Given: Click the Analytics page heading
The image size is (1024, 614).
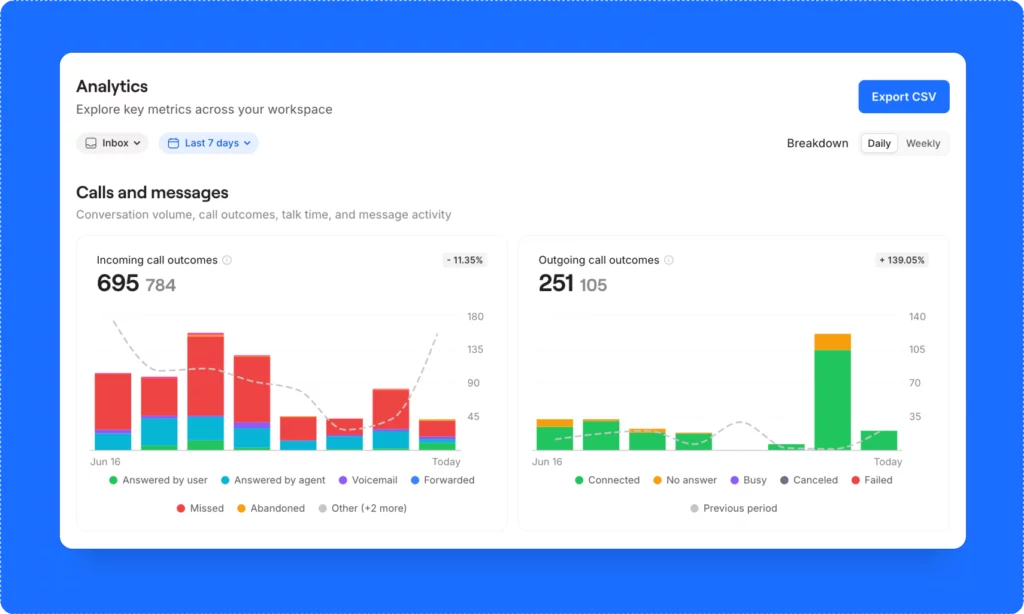Looking at the screenshot, I should point(112,86).
